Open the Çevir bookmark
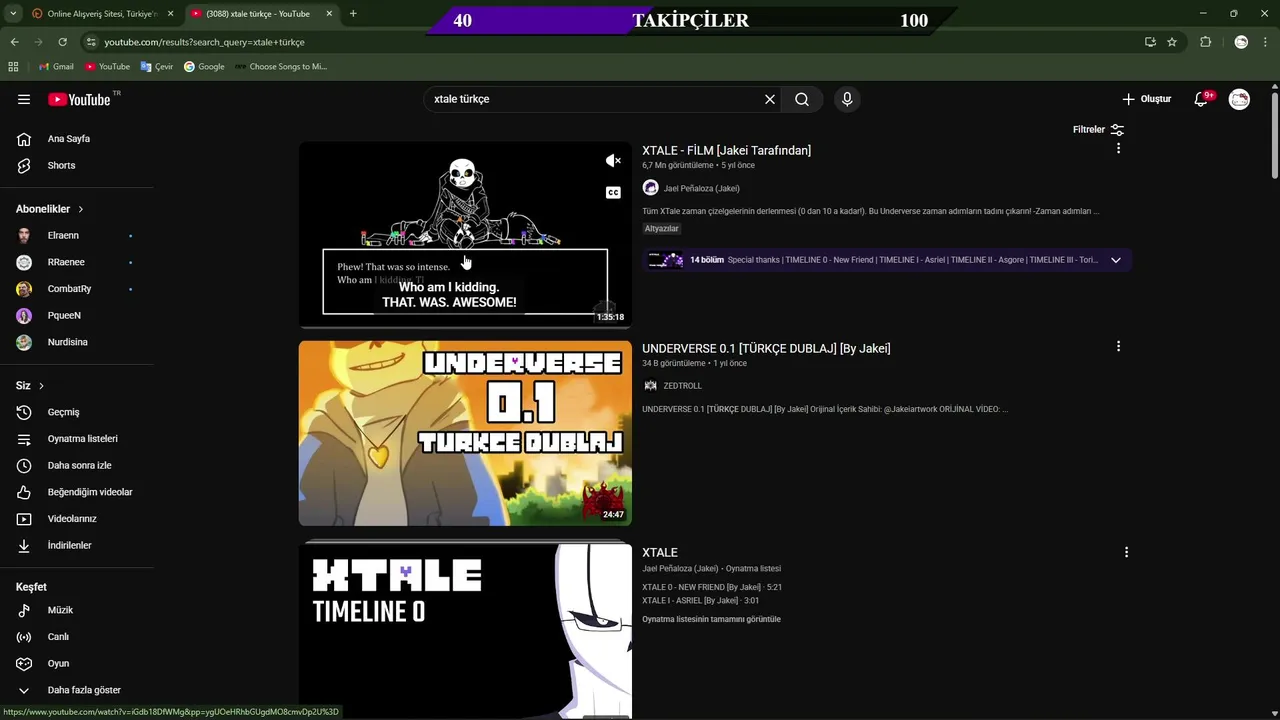The width and height of the screenshot is (1280, 720). (x=157, y=66)
